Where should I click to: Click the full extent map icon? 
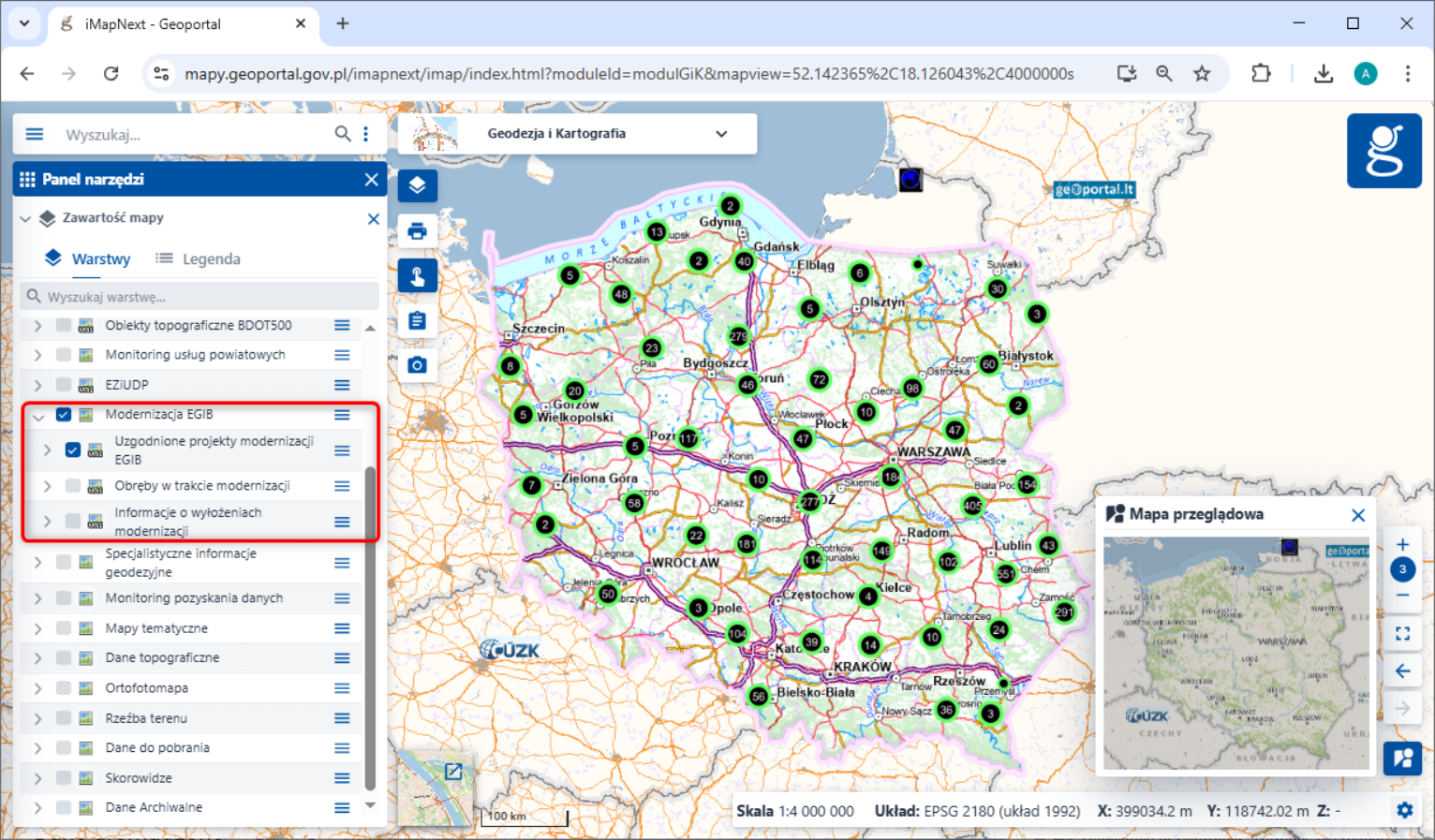(1402, 634)
